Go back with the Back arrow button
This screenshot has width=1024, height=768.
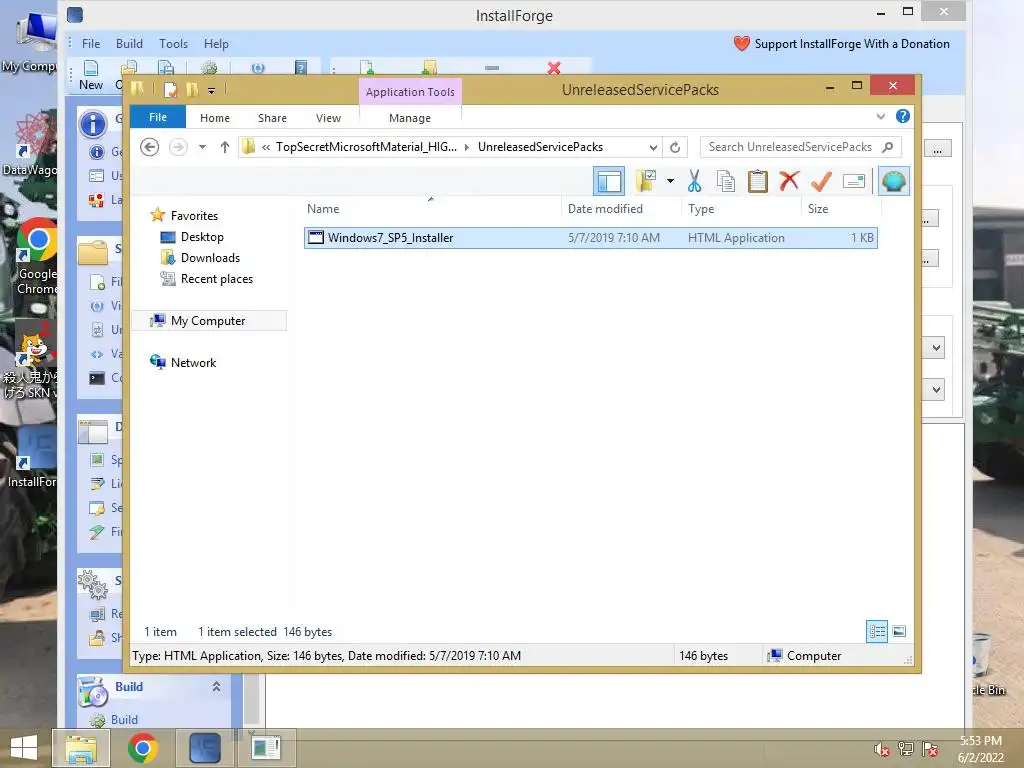(150, 147)
